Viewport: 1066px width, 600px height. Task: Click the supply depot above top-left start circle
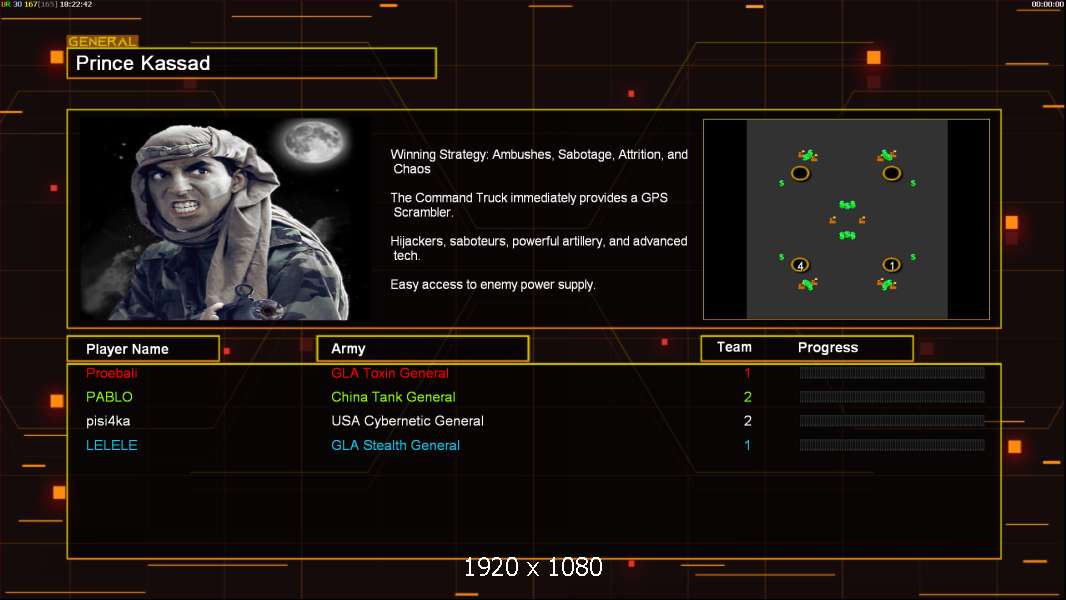[x=808, y=156]
